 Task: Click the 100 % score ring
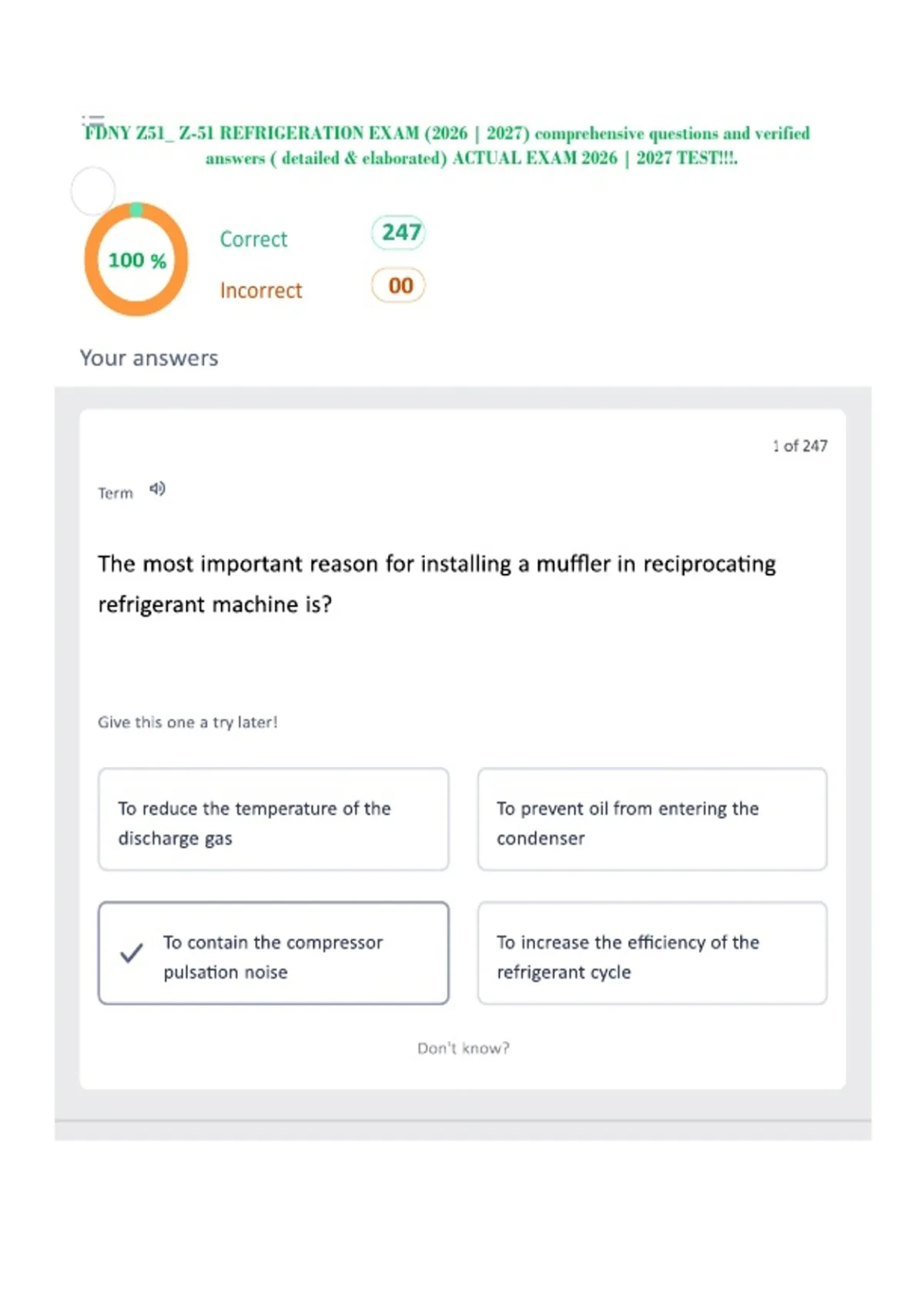click(x=136, y=259)
